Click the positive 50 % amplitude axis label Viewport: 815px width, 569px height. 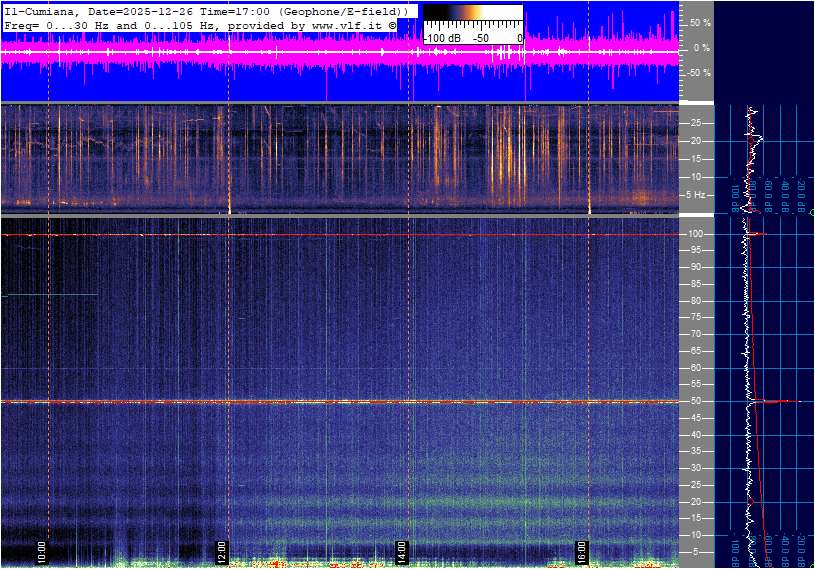(700, 22)
